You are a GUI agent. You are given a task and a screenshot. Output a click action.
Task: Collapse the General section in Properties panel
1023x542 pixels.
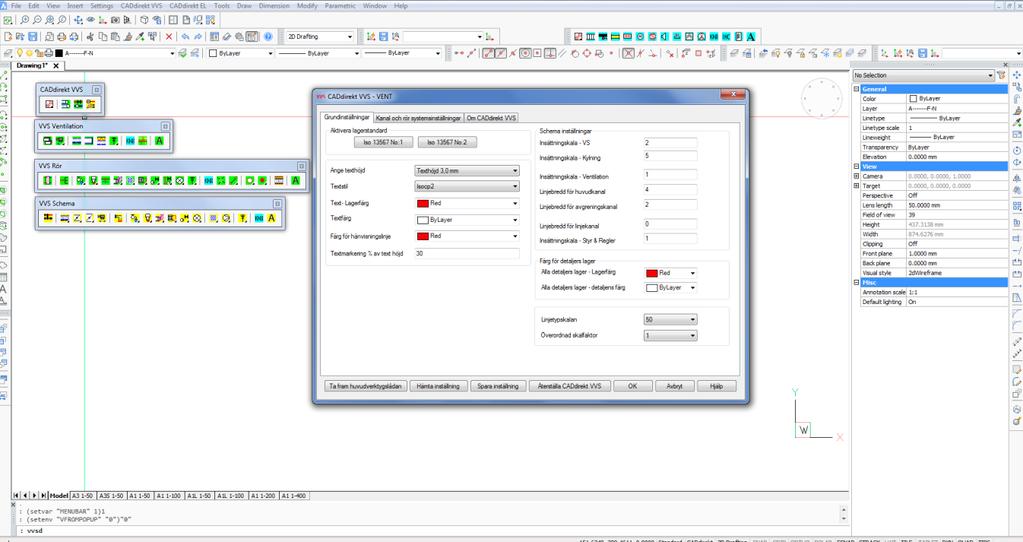[x=857, y=89]
